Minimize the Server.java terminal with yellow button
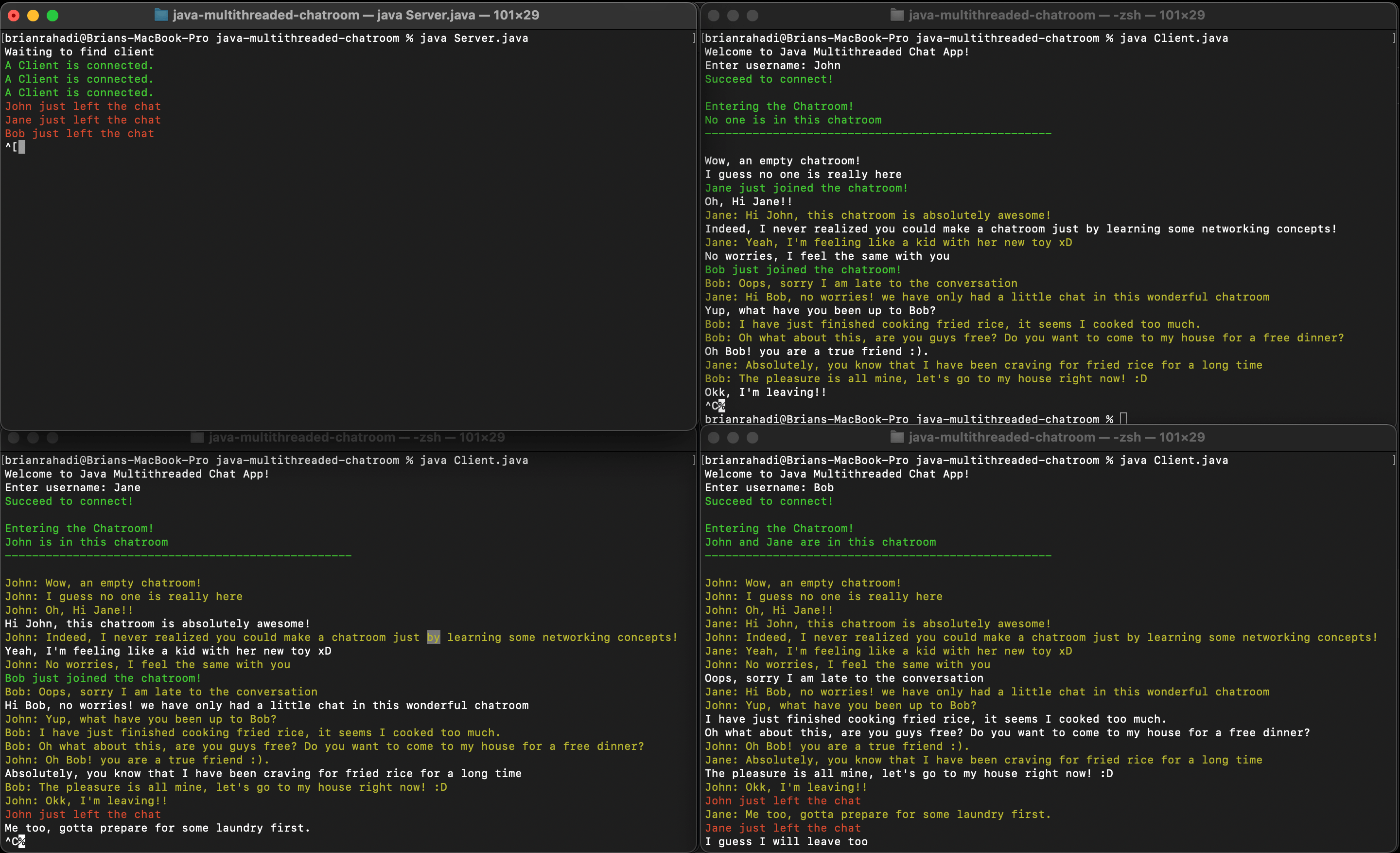Viewport: 1400px width, 853px height. click(x=33, y=16)
